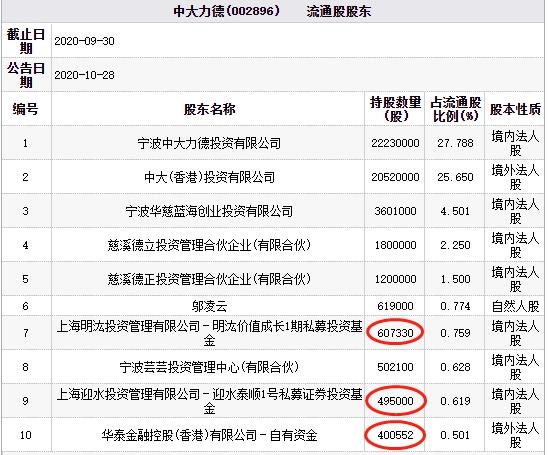Select shareholder 中大(香港)投资有限公司

point(209,177)
